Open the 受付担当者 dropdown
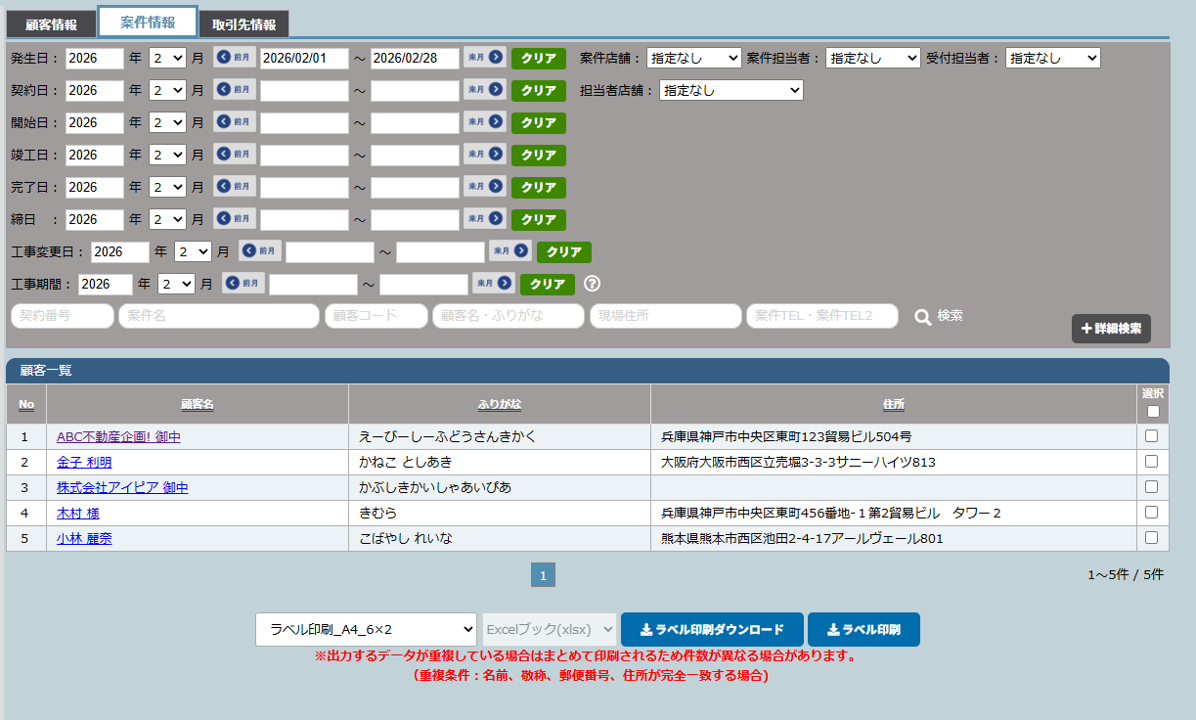This screenshot has width=1196, height=720. 1052,58
